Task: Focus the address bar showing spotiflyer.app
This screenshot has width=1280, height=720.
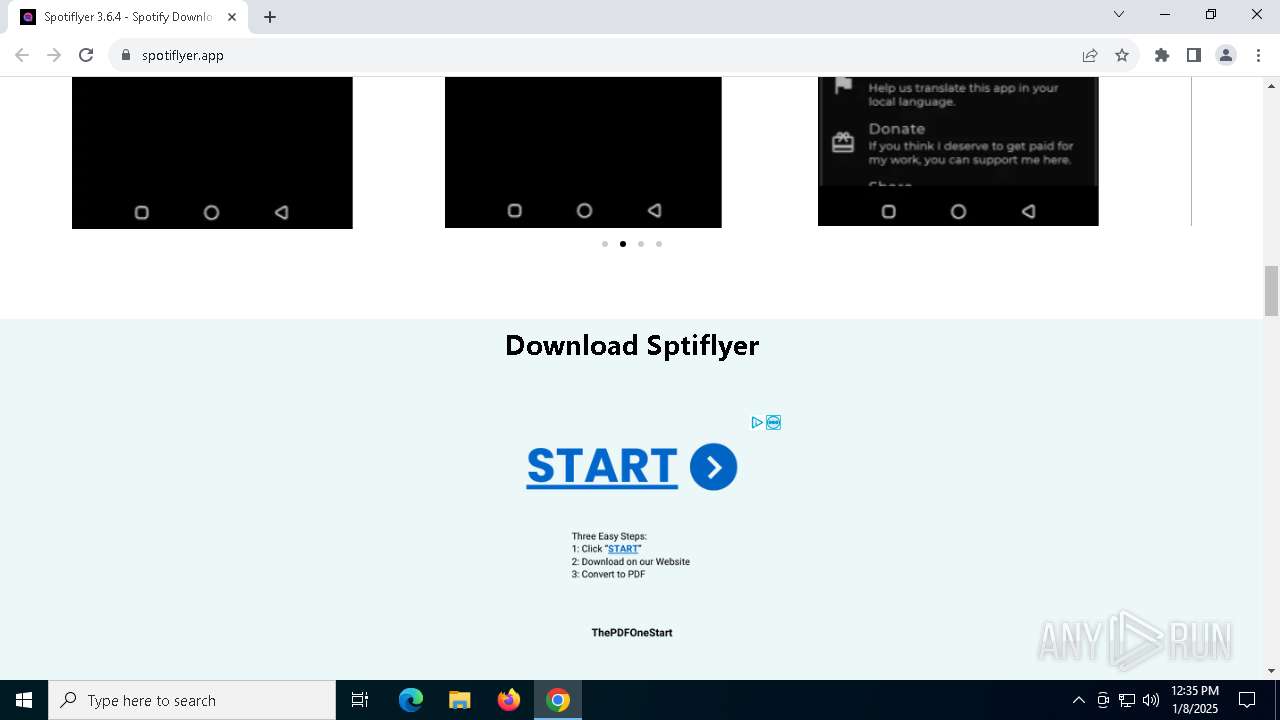Action: [600, 55]
